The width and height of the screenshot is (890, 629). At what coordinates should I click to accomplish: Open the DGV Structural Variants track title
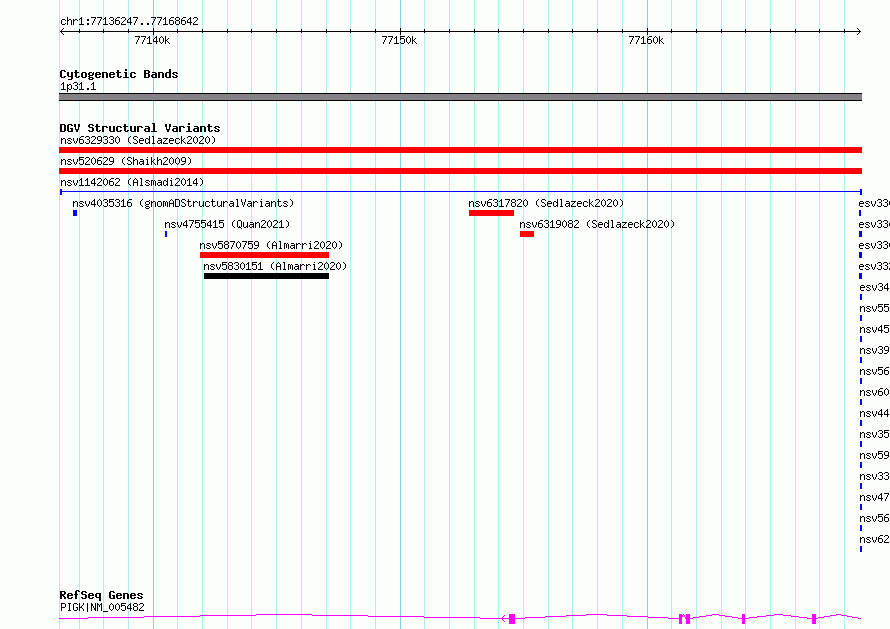coord(140,128)
